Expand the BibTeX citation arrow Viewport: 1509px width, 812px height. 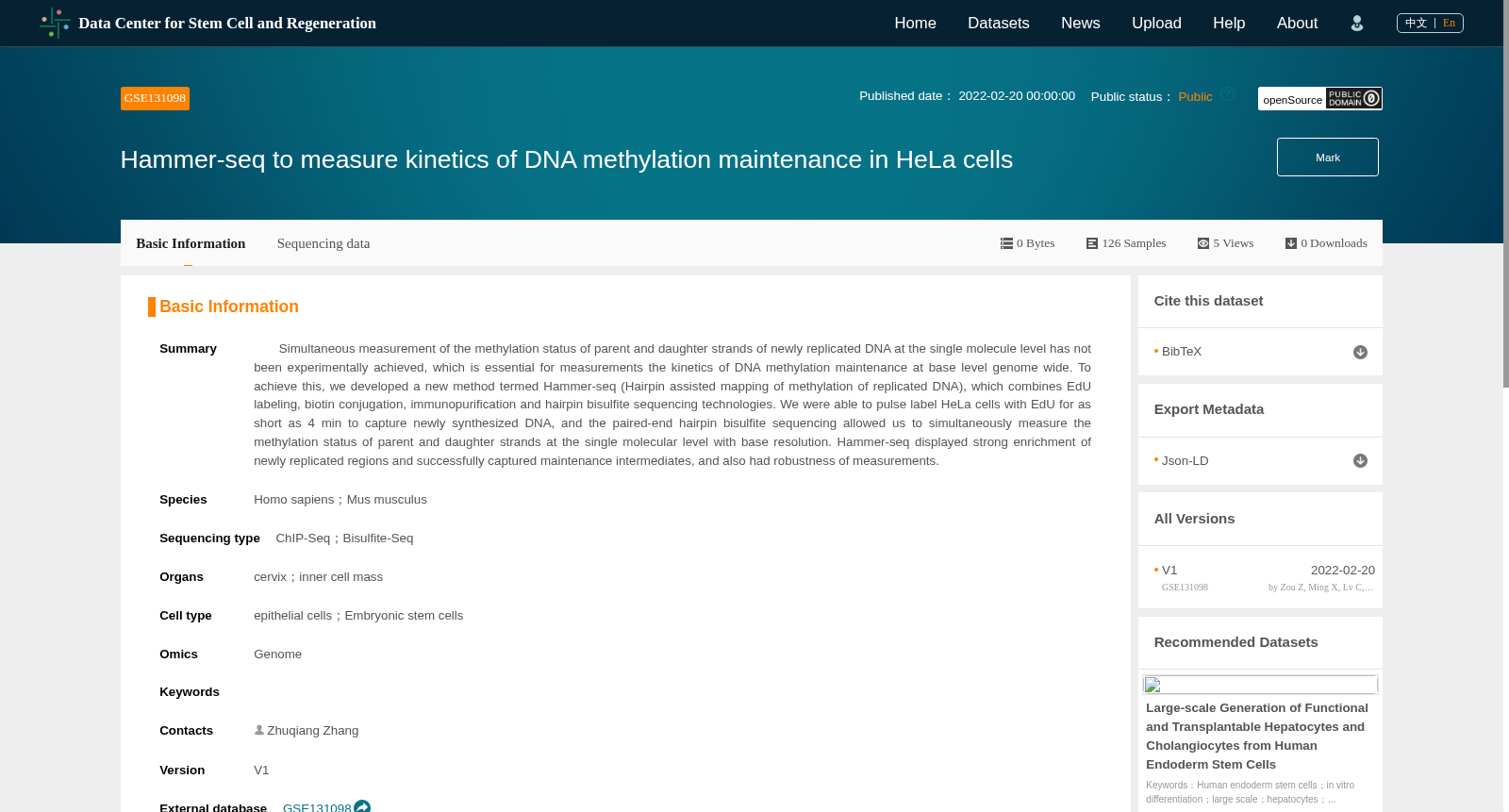[1360, 352]
